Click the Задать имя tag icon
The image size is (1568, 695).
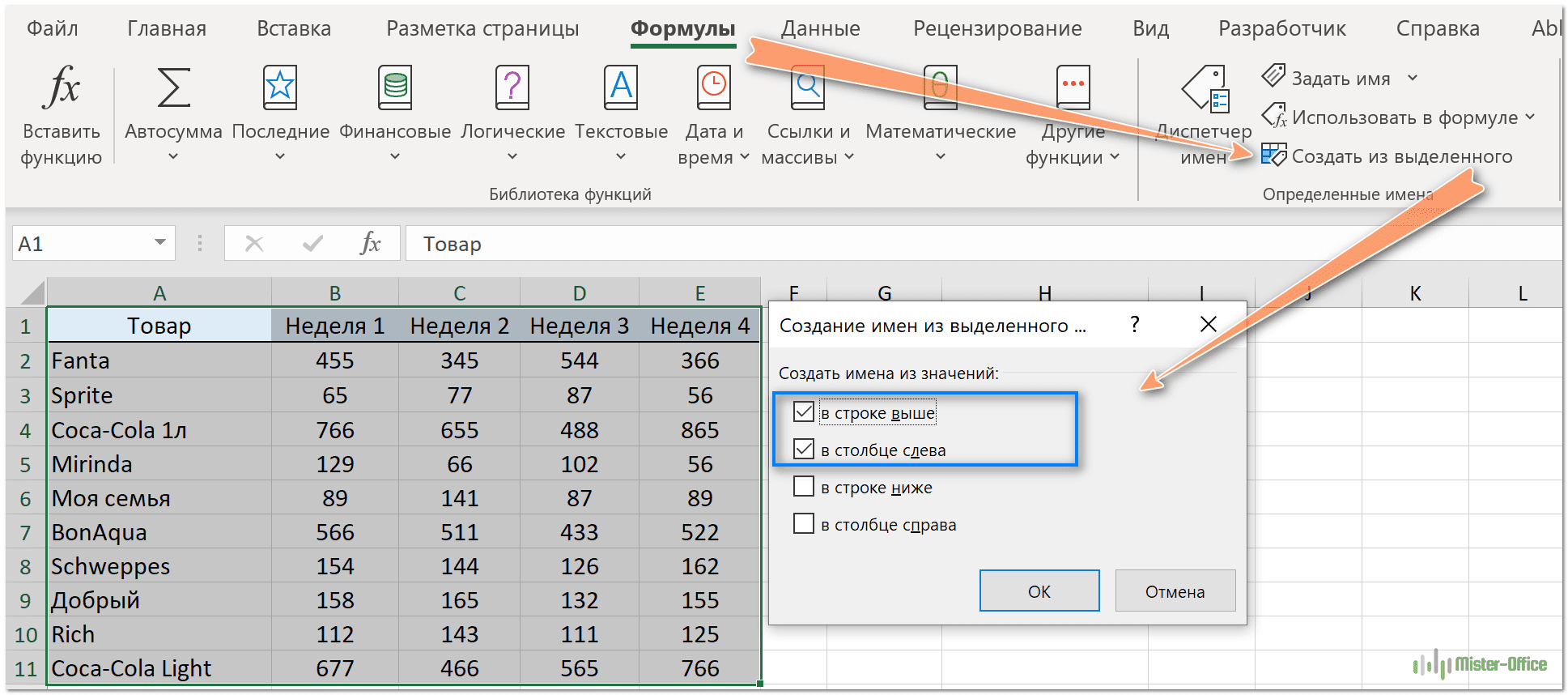click(x=1273, y=76)
